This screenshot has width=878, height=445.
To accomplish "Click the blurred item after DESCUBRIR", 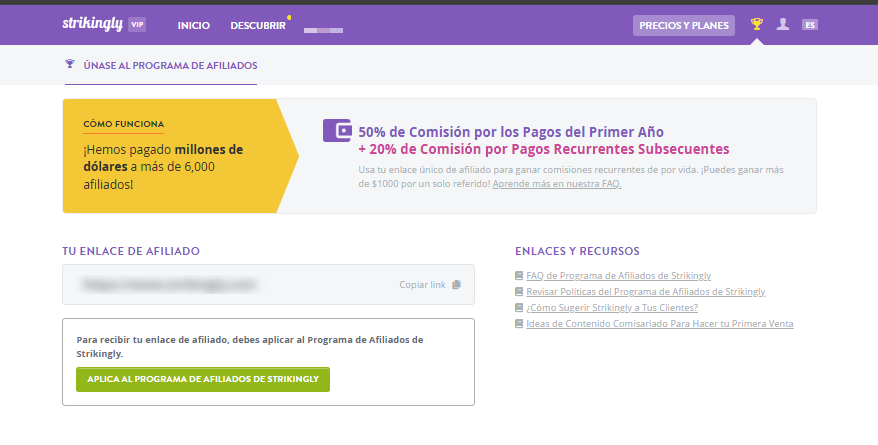I will click(x=324, y=30).
